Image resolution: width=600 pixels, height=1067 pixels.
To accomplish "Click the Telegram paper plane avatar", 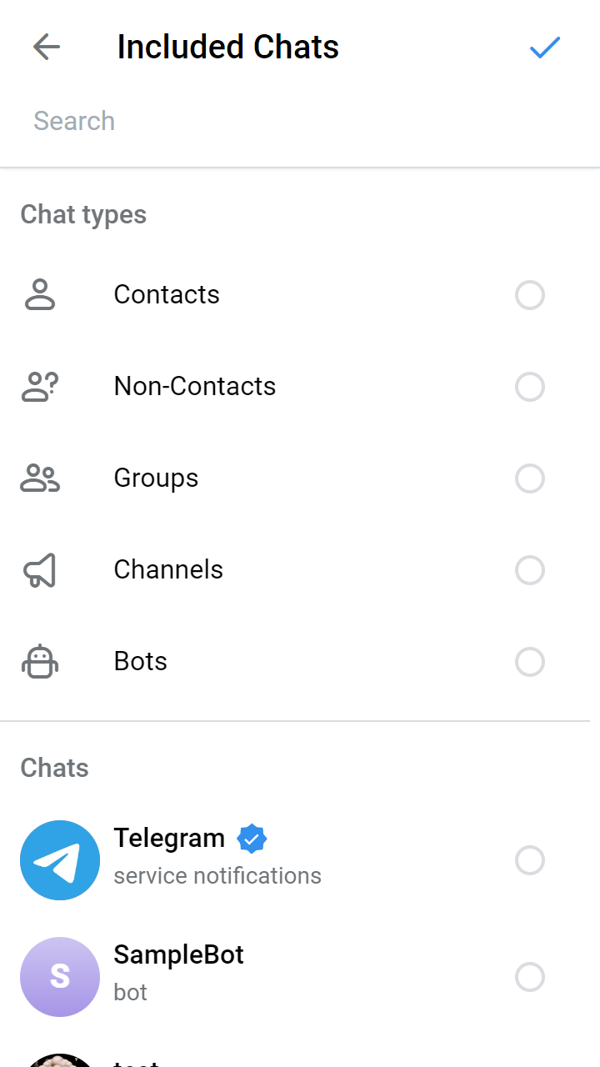I will point(60,860).
